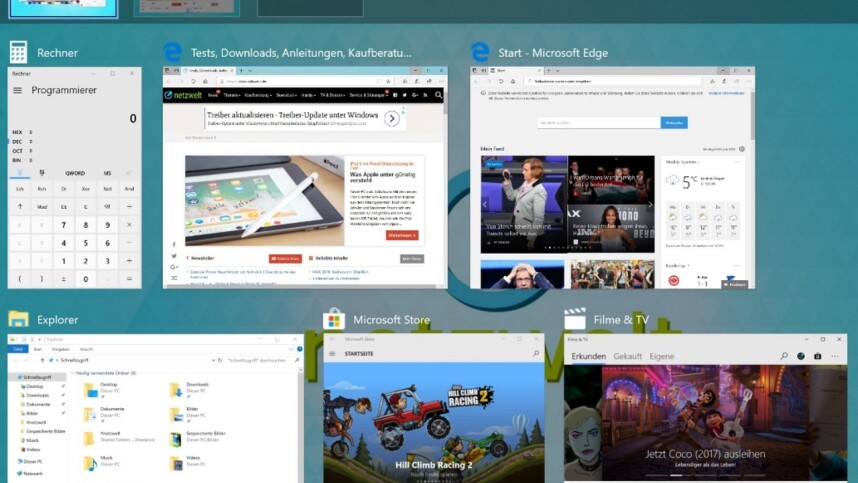
Task: Click the address bar in Start Edge window
Action: [612, 81]
